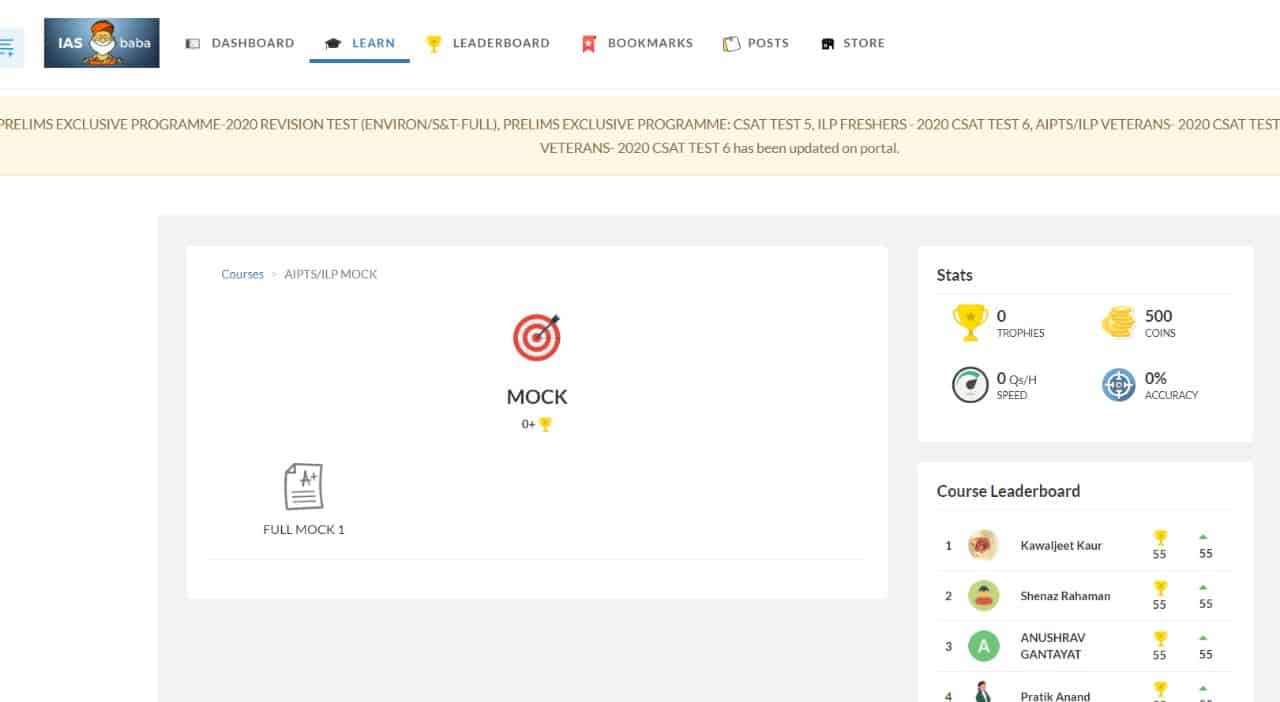Click the 0 TROPHIES value
1280x702 pixels.
[x=1020, y=323]
